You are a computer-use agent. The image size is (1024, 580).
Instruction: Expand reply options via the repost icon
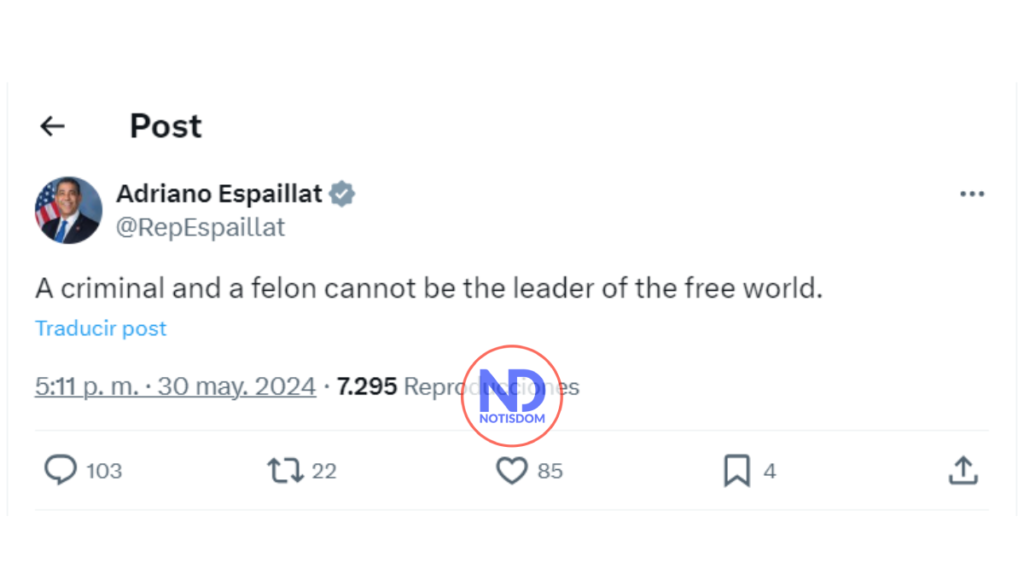coord(284,470)
